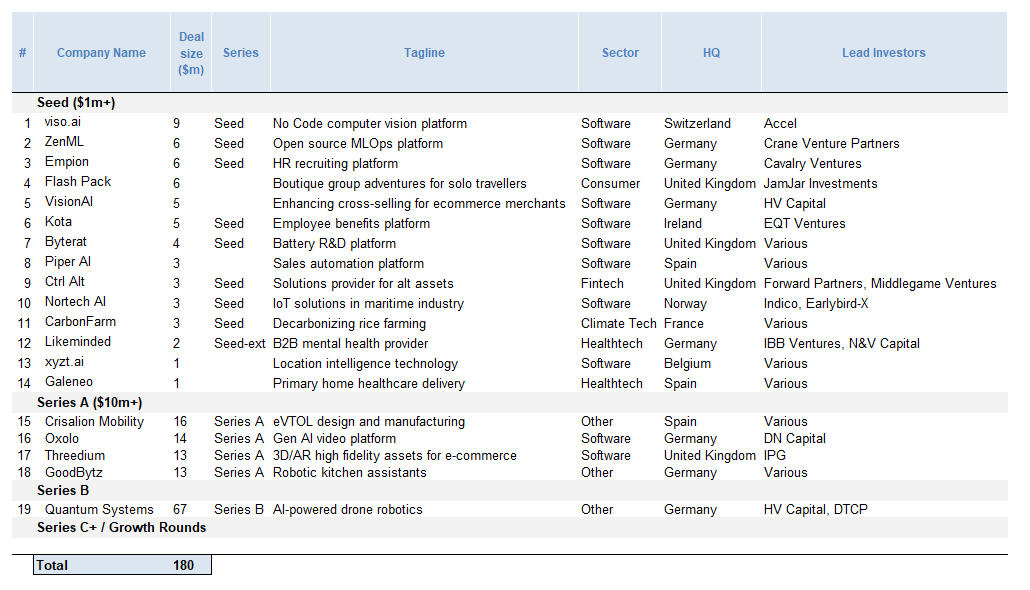Click the JamJar Investments cell
This screenshot has height=590, width=1030.
pyautogui.click(x=820, y=183)
